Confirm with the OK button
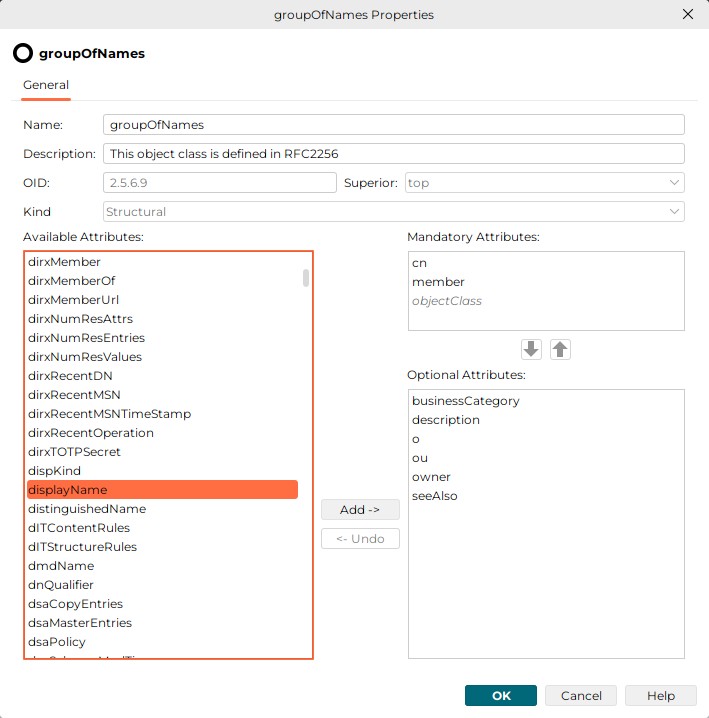Viewport: 709px width, 718px height. (x=500, y=696)
